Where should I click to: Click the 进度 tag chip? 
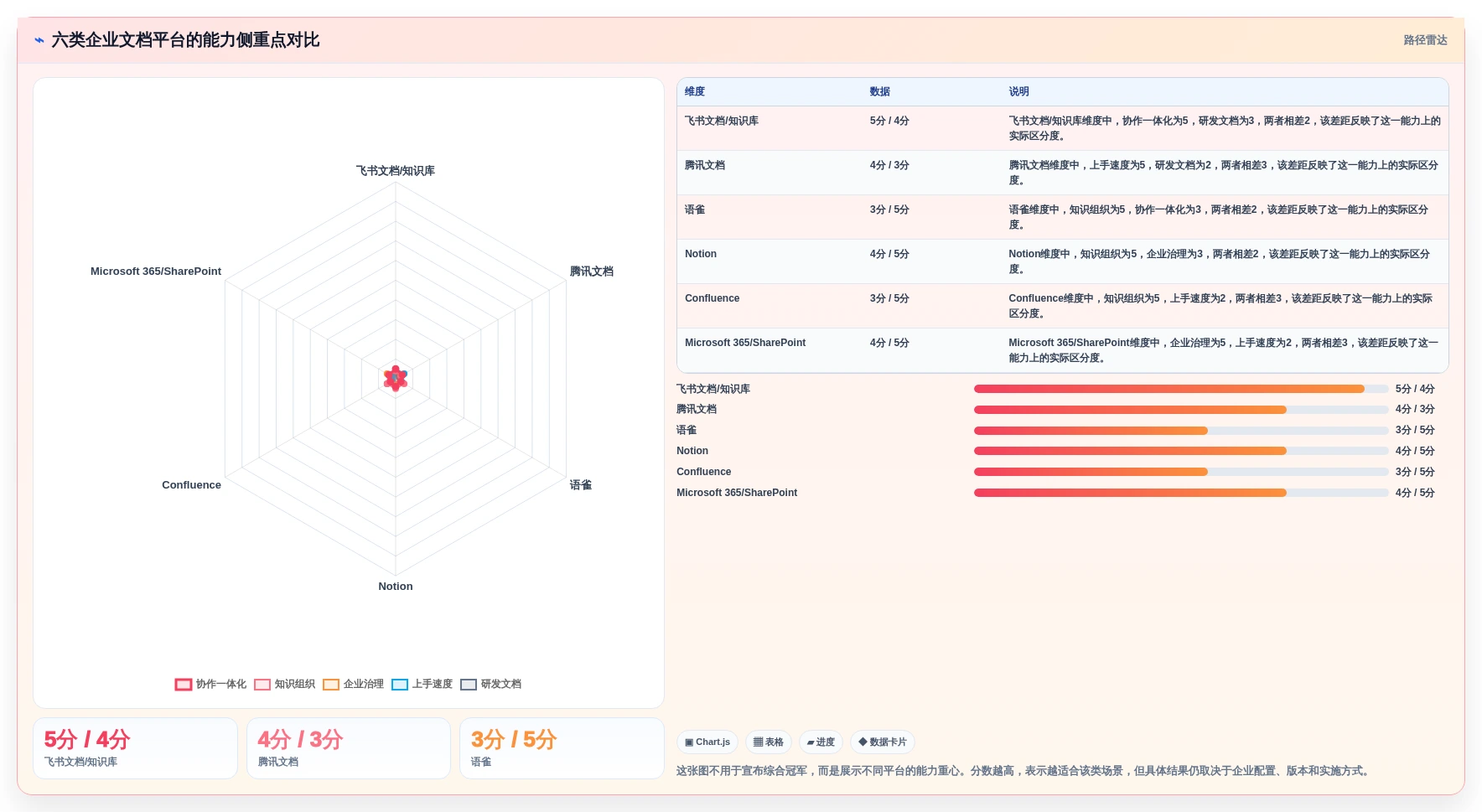click(821, 742)
